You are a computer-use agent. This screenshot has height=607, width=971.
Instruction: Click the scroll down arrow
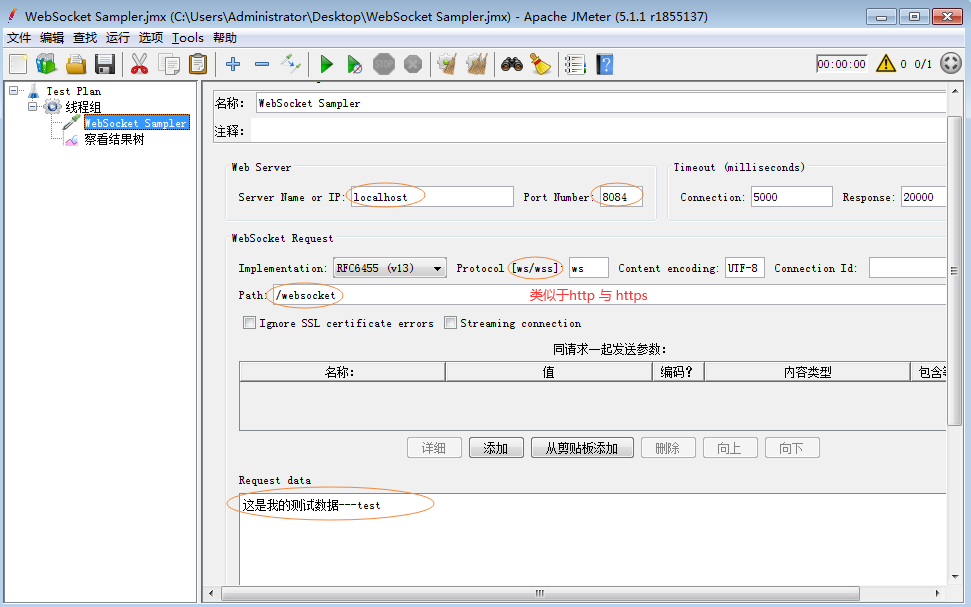point(955,577)
